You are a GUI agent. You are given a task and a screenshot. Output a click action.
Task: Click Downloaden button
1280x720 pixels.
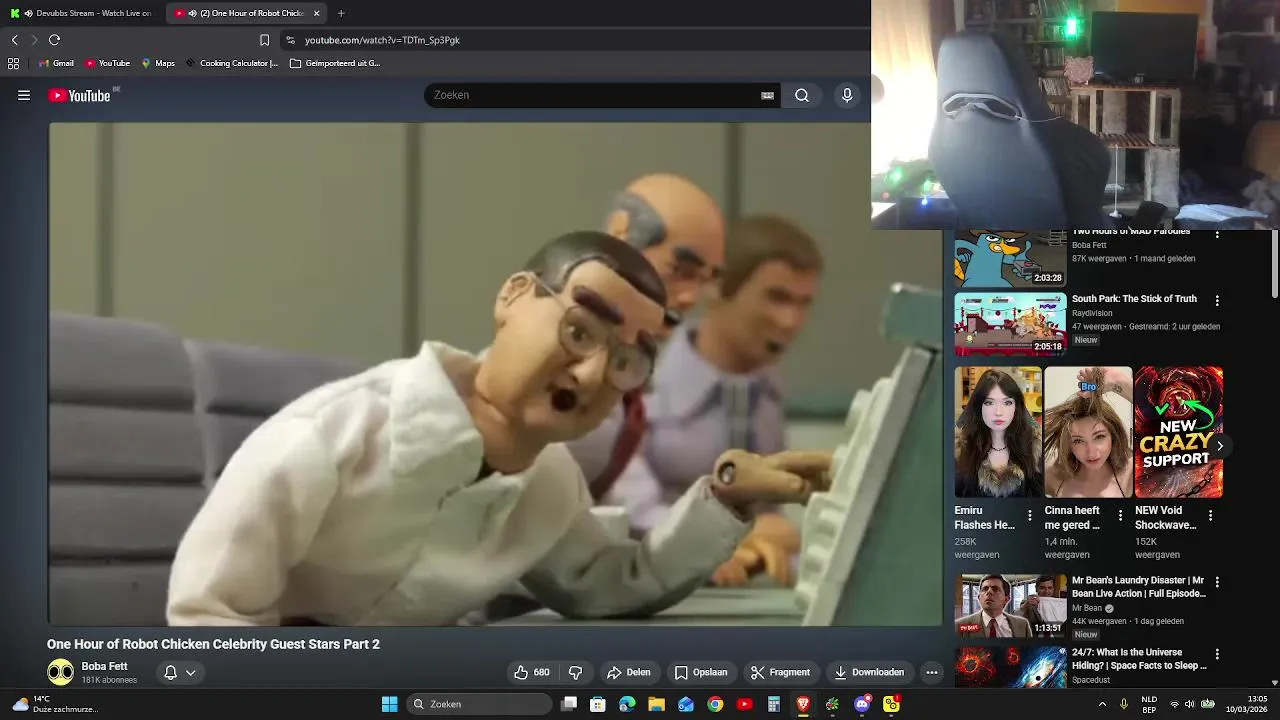pyautogui.click(x=869, y=672)
